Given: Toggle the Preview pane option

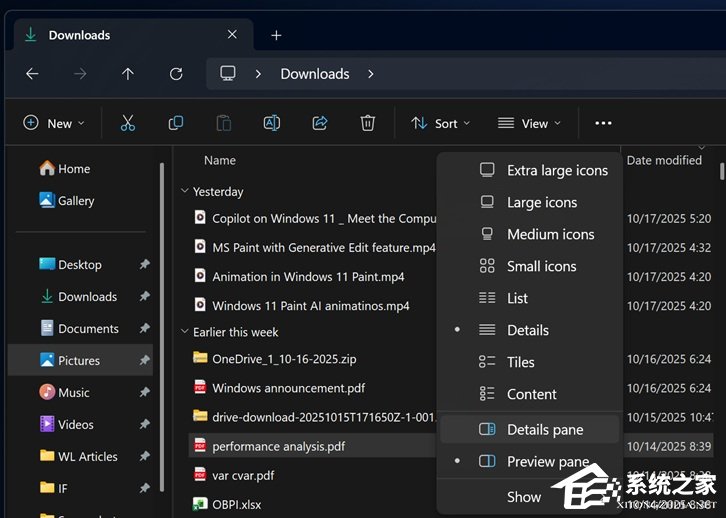Looking at the screenshot, I should [547, 462].
